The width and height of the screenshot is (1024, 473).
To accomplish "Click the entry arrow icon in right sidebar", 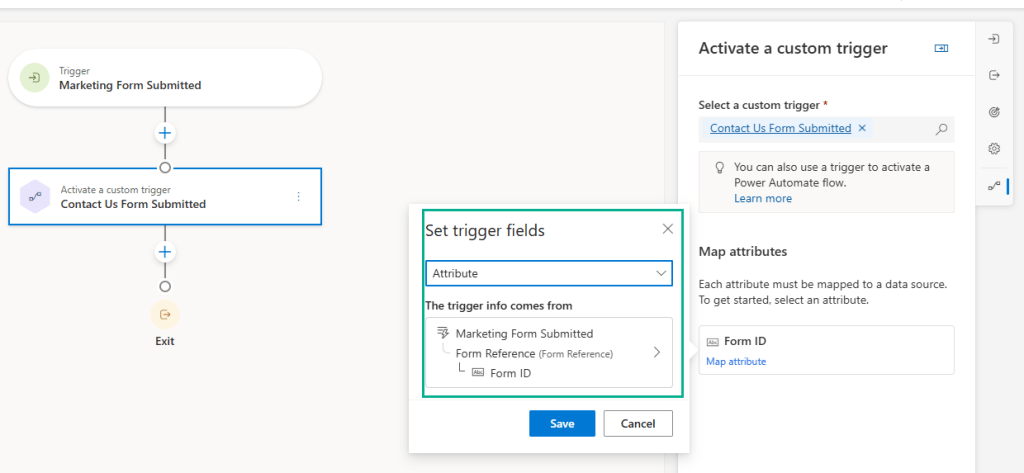I will [994, 39].
